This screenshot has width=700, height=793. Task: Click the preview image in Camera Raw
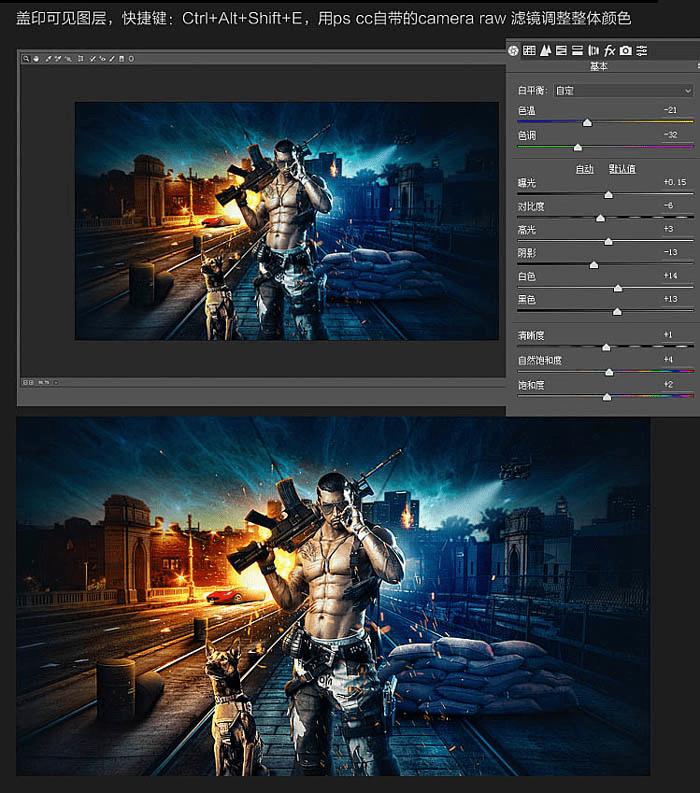pyautogui.click(x=287, y=221)
